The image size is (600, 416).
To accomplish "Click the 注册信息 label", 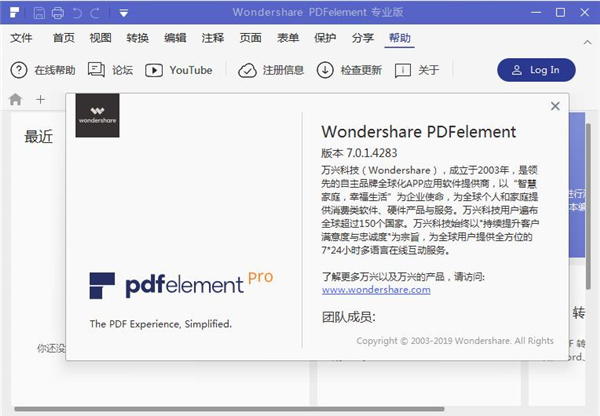I will tap(283, 70).
